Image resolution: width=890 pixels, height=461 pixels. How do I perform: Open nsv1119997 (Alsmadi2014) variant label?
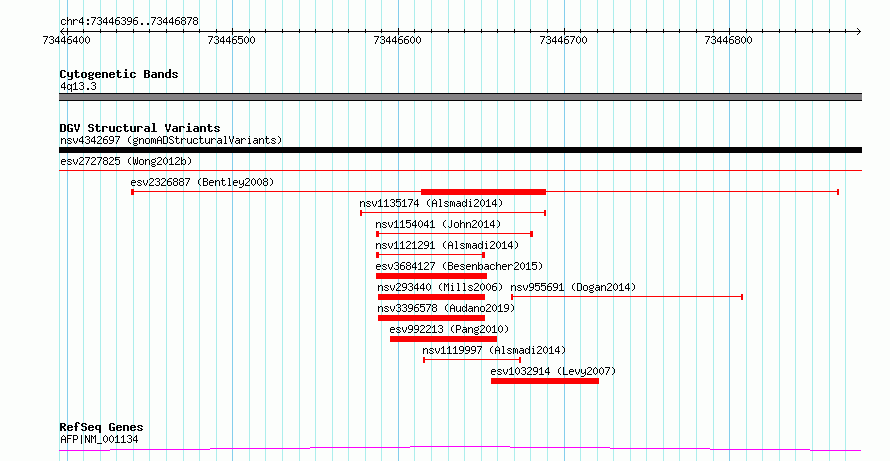494,350
